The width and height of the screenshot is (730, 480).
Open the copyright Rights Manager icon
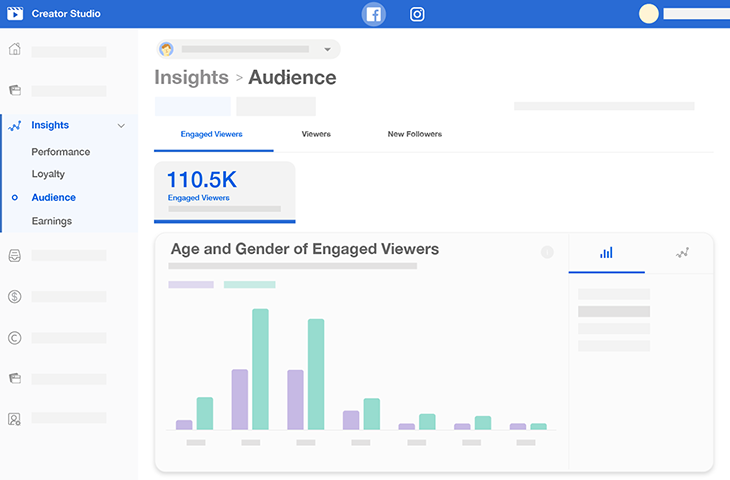pyautogui.click(x=15, y=337)
